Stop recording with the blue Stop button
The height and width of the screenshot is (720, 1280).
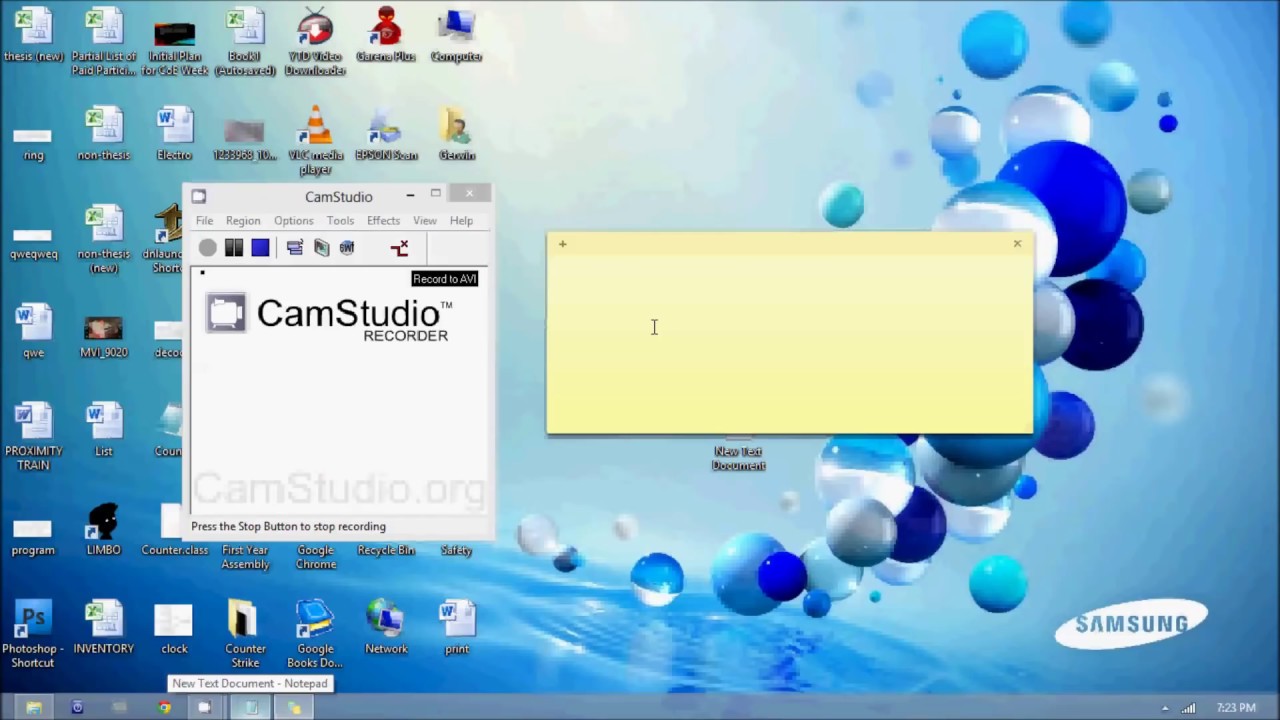coord(260,248)
